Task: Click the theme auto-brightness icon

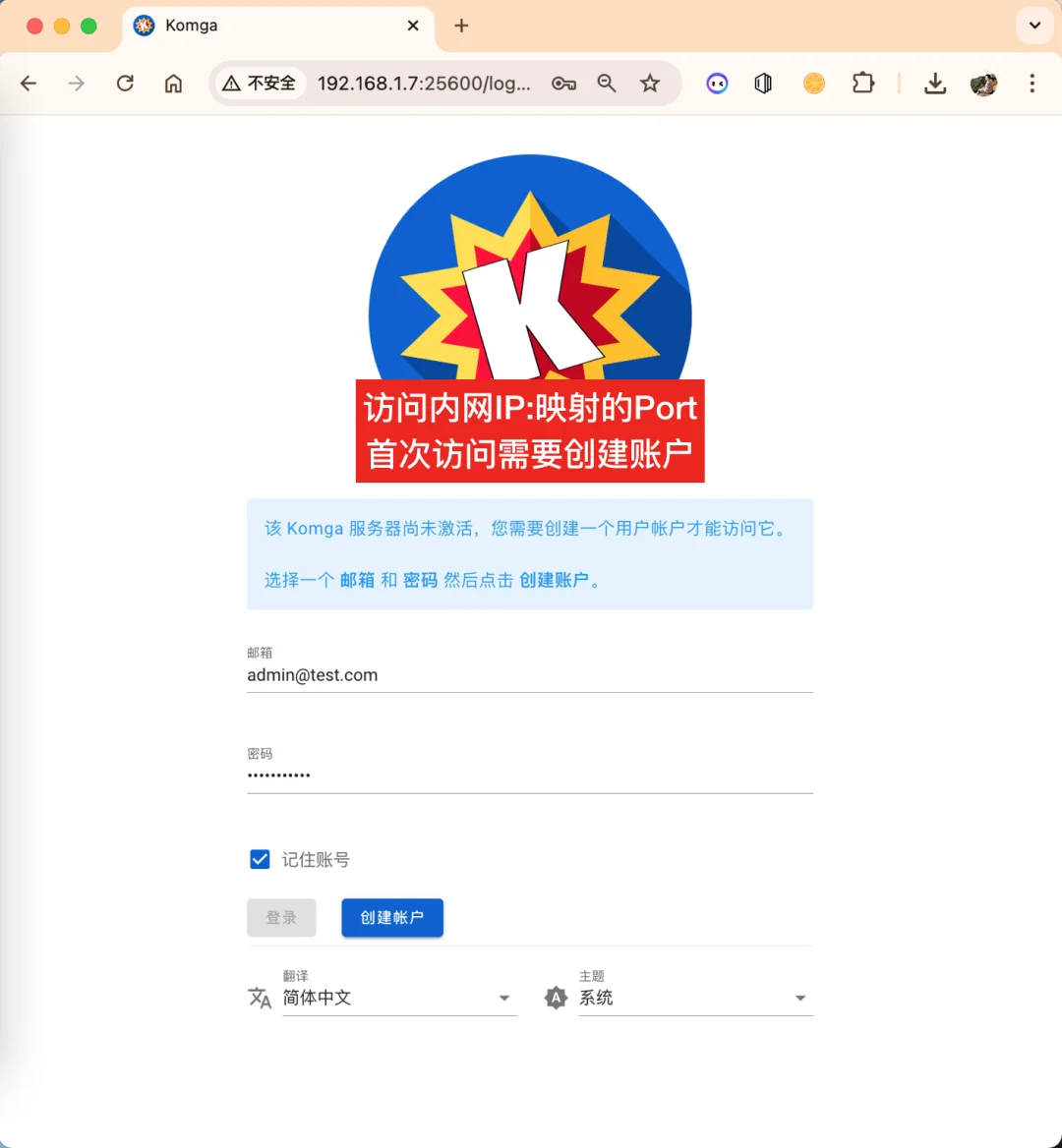Action: point(556,998)
